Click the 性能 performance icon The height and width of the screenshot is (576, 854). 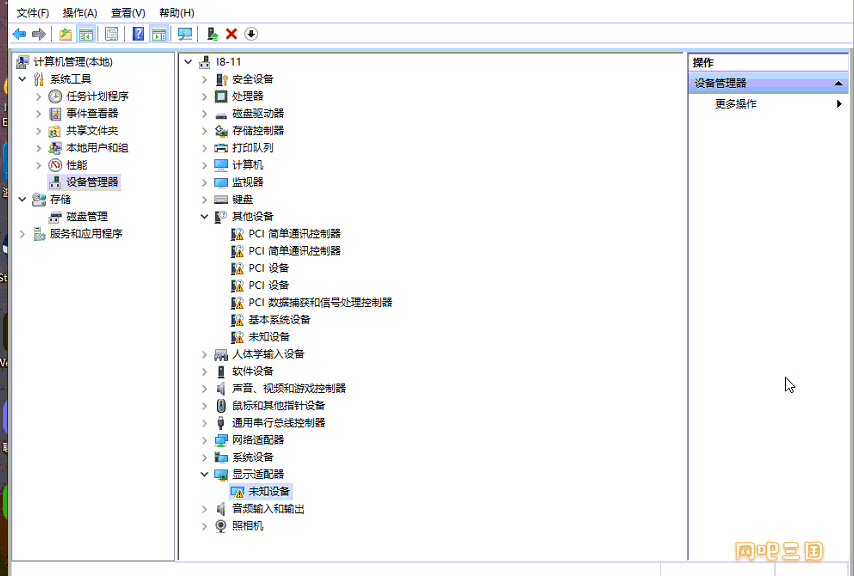55,165
